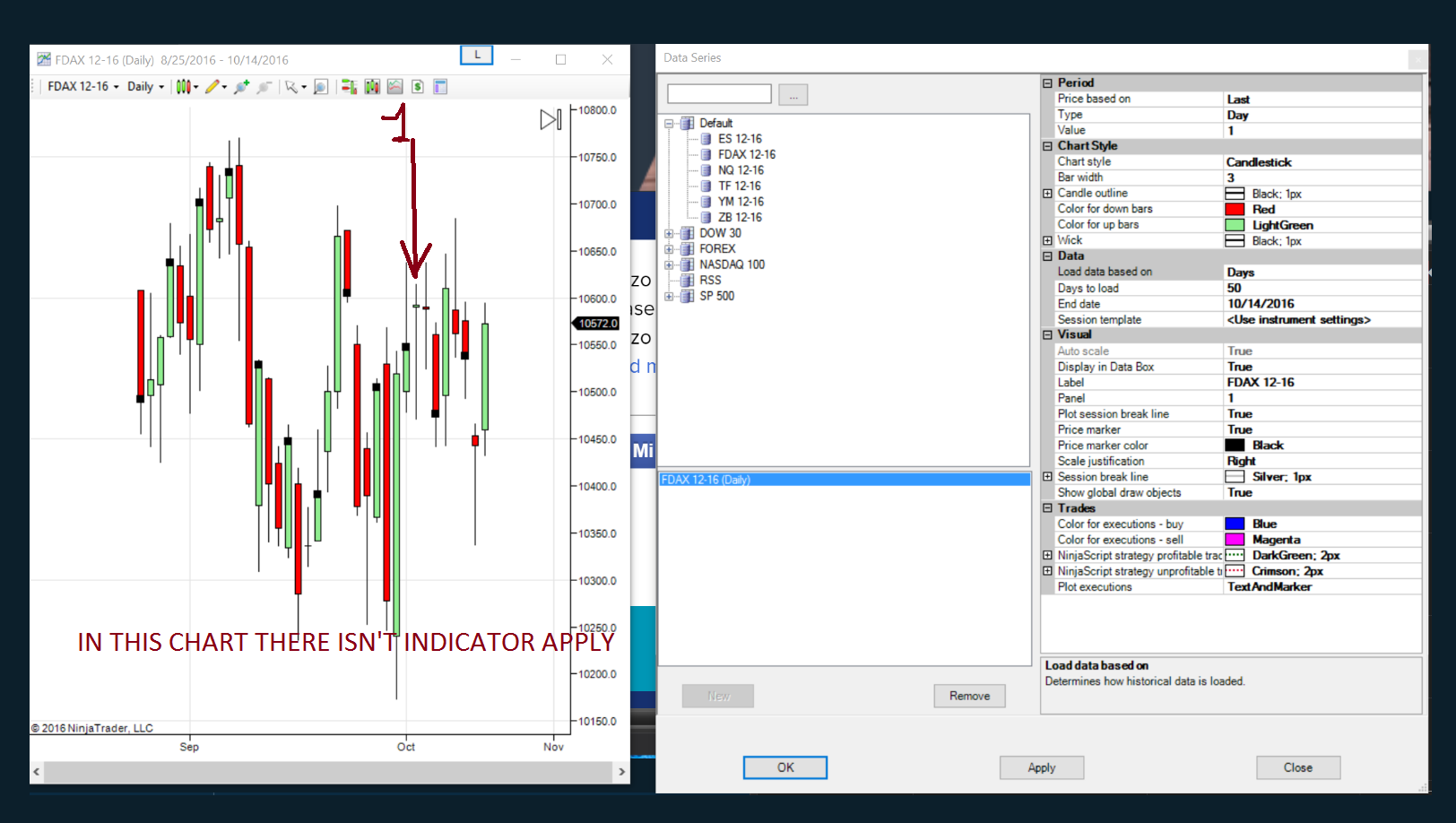Screen dimensions: 1456x823
Task: Collapse the Period property section
Action: click(x=1047, y=82)
